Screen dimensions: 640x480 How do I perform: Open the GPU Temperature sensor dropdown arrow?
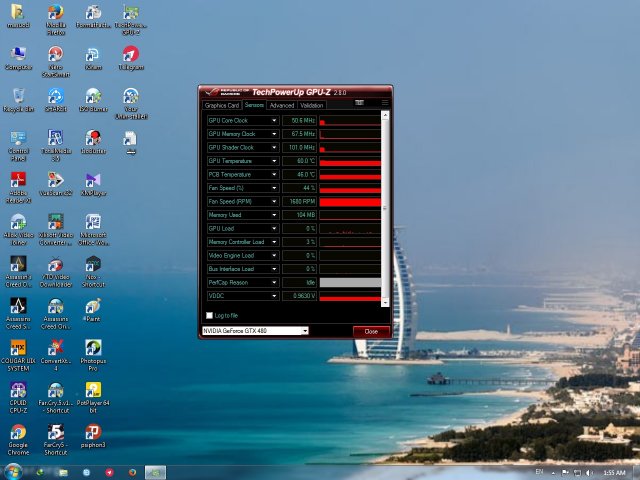(x=274, y=161)
